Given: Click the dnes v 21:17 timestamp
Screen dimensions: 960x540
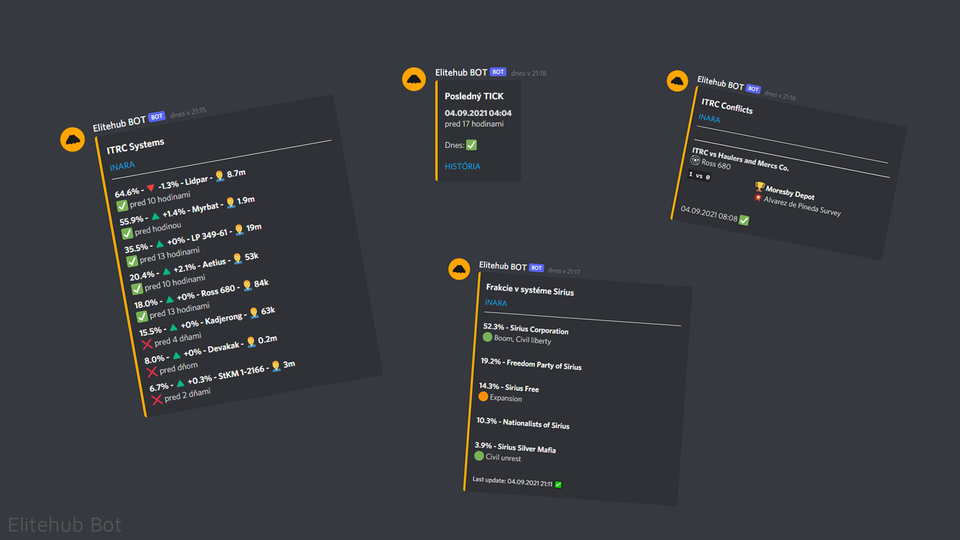Looking at the screenshot, I should (564, 271).
